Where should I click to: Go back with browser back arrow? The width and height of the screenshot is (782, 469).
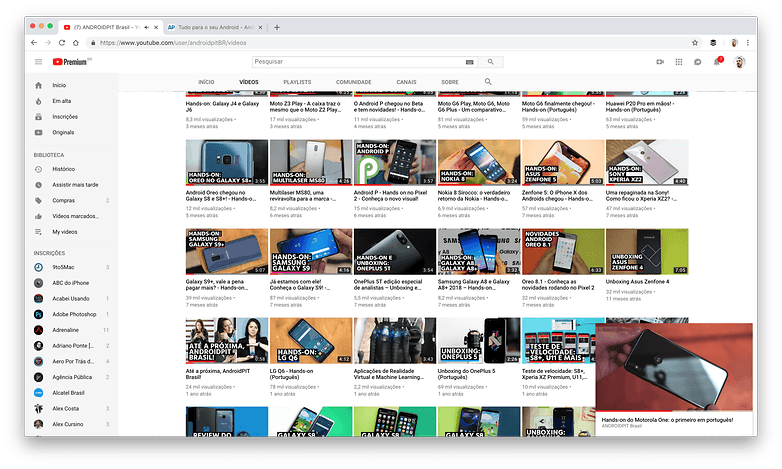point(34,43)
